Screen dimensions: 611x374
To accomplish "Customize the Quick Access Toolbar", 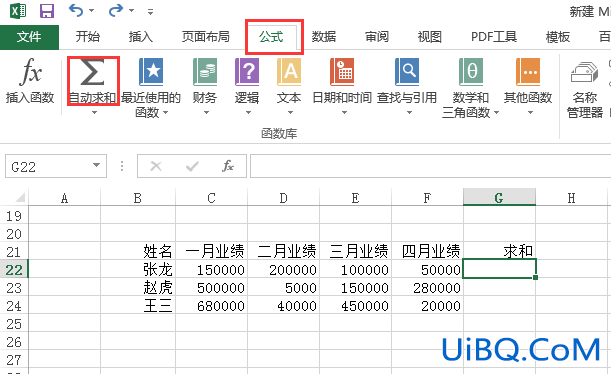I will (150, 12).
